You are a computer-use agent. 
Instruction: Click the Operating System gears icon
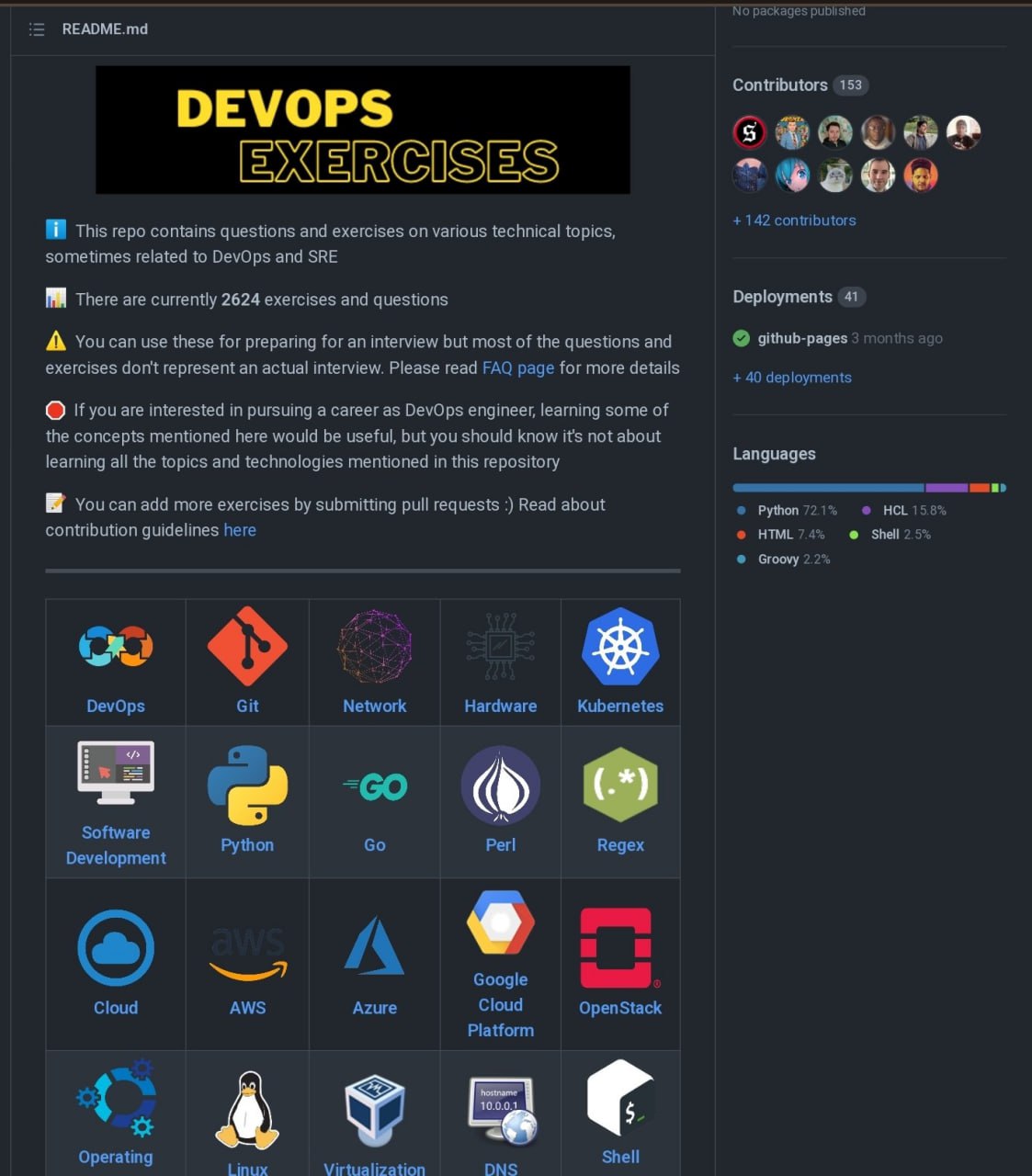pos(118,1099)
